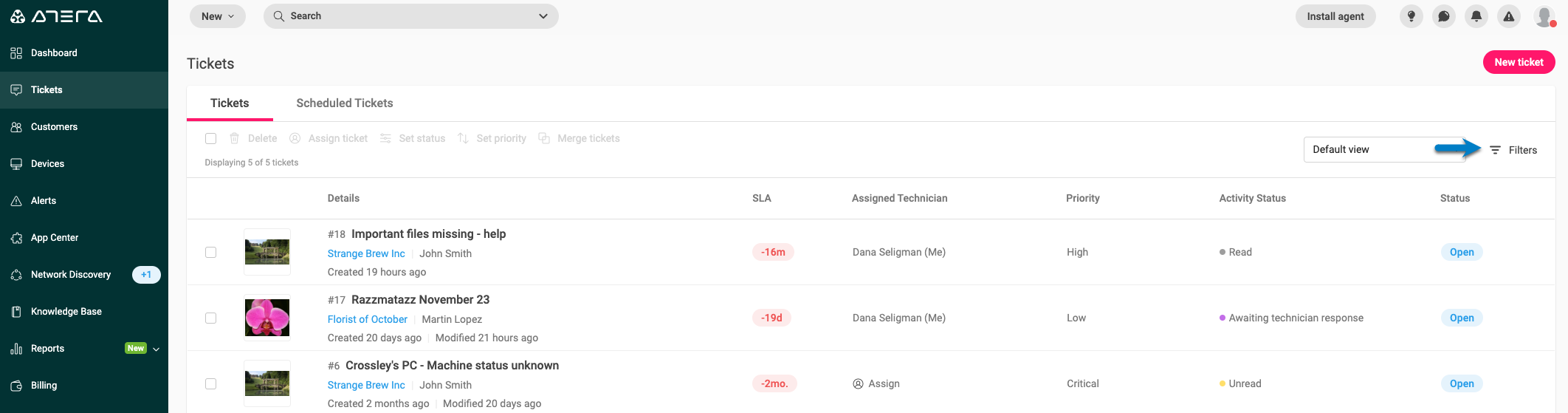1568x413 pixels.
Task: Switch to the Scheduled Tickets tab
Action: tap(345, 103)
